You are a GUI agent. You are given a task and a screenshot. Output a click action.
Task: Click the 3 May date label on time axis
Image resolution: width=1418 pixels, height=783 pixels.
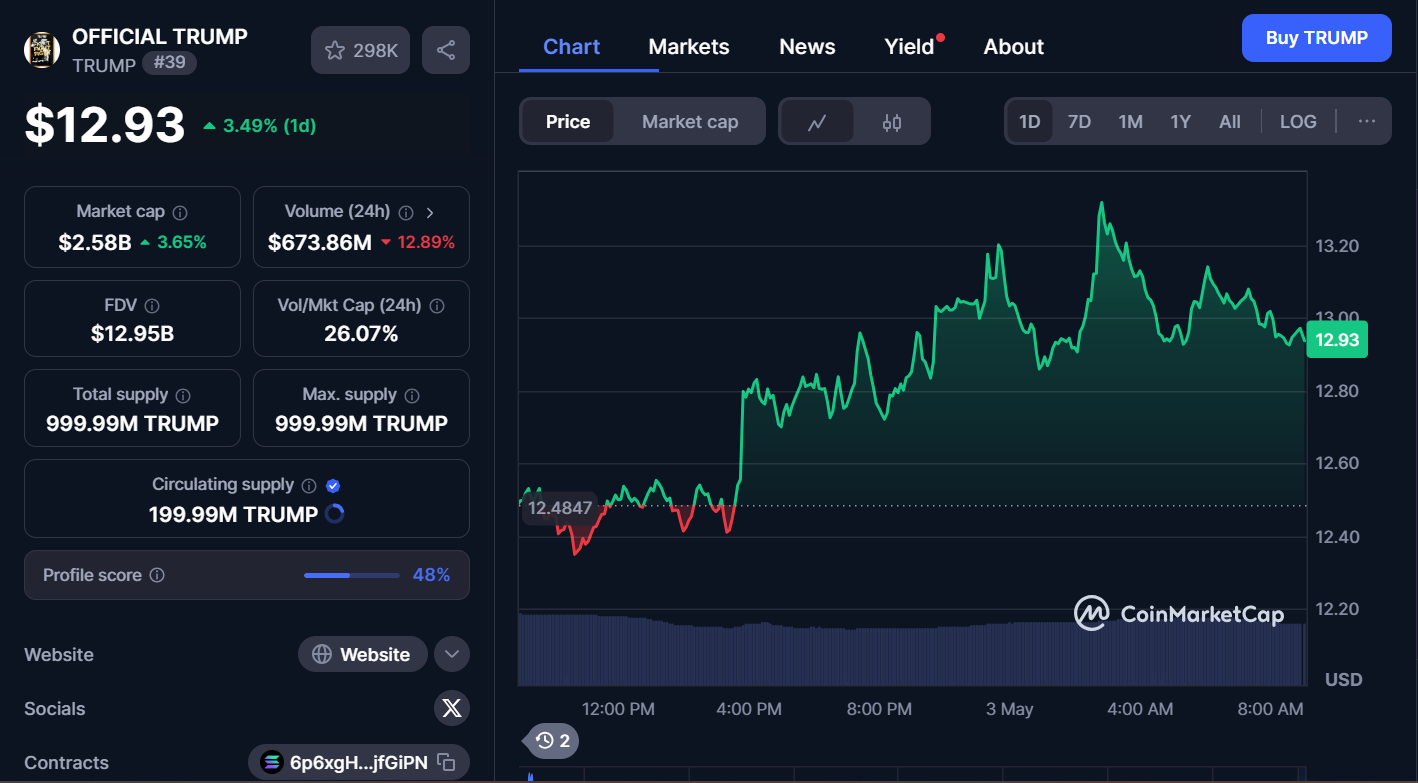1010,709
